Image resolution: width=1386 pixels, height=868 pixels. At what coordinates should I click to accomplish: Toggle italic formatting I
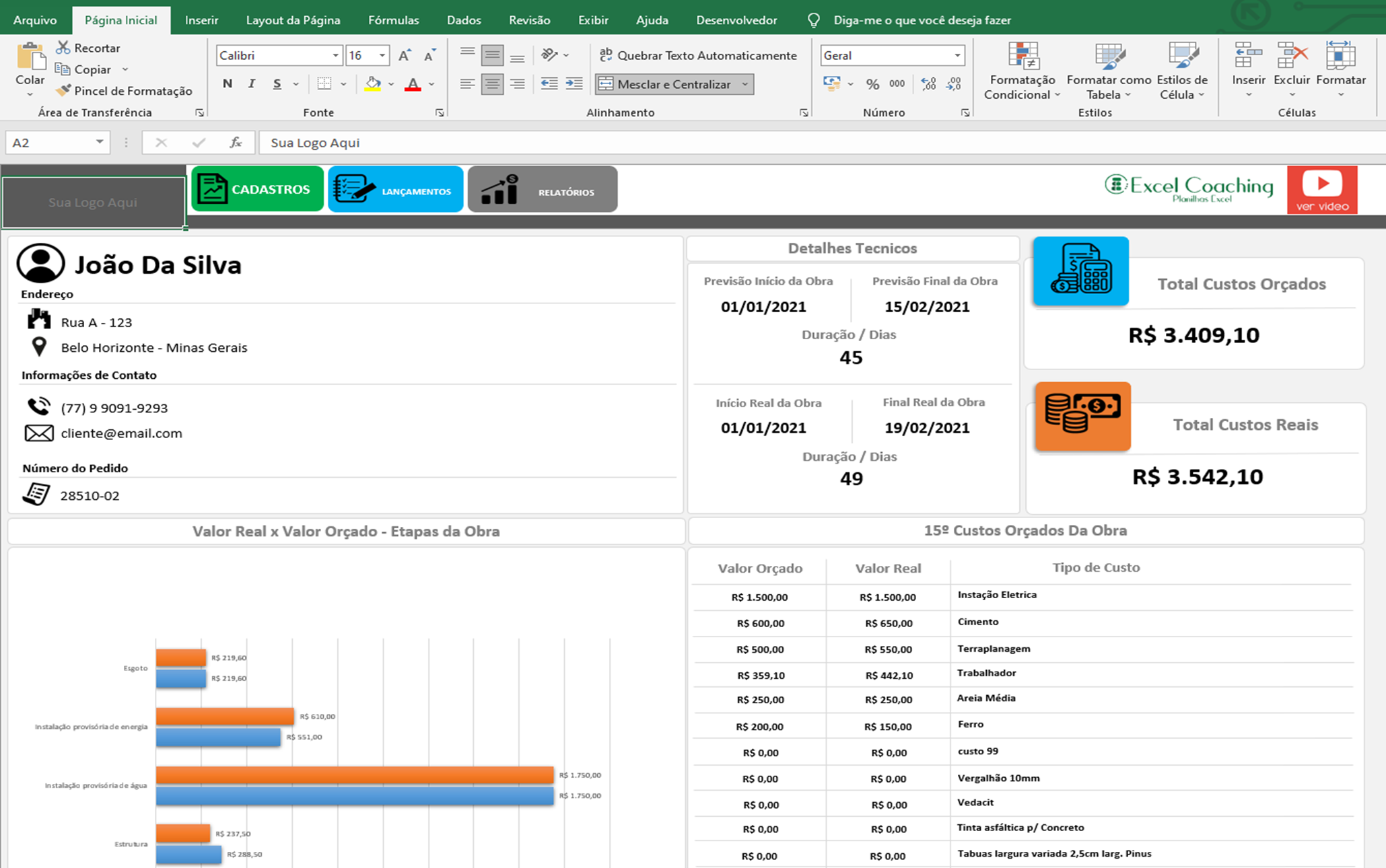[252, 84]
